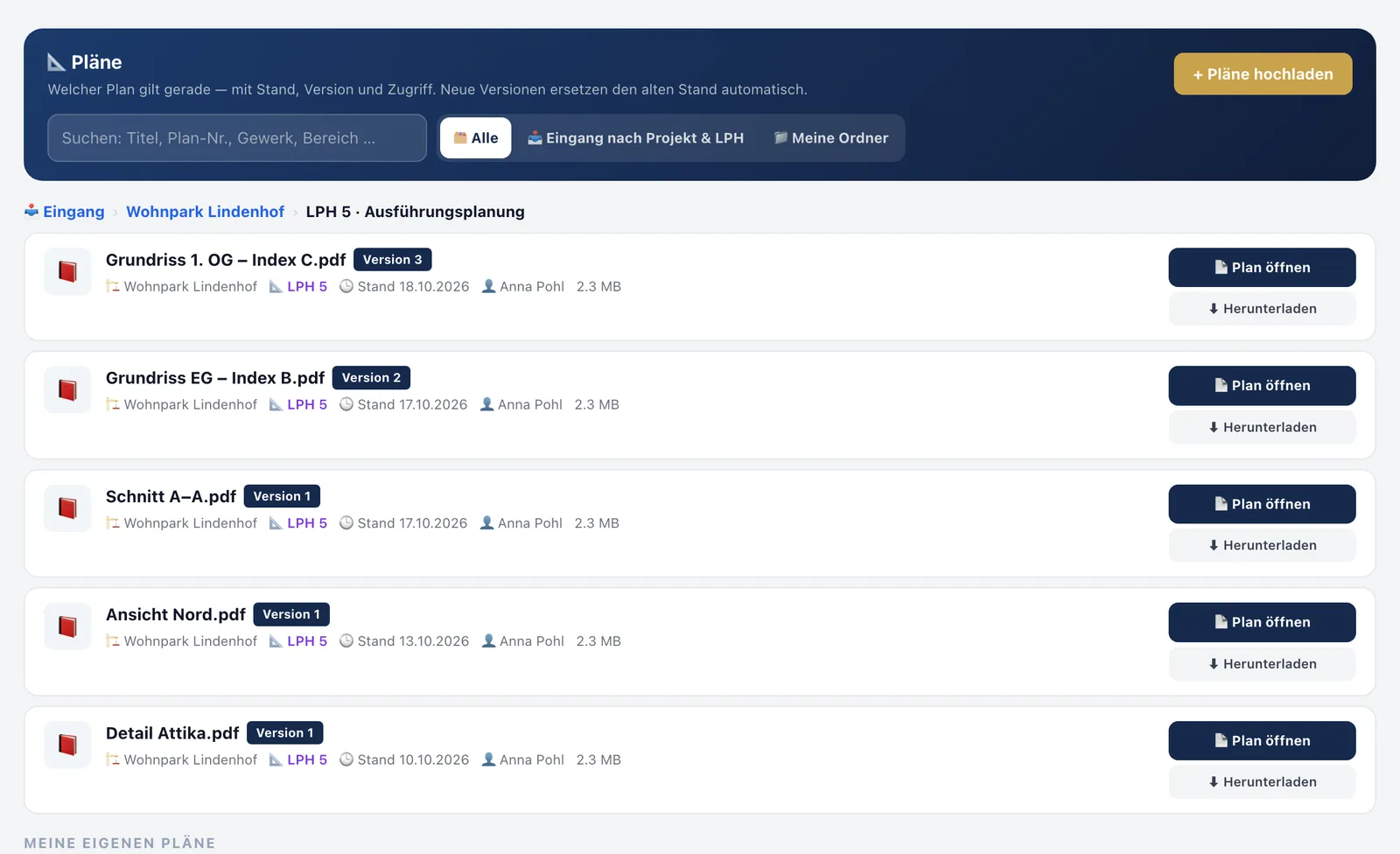Click LPH 5 tag on Grundriss EG
The width and height of the screenshot is (1400, 854).
pos(298,405)
